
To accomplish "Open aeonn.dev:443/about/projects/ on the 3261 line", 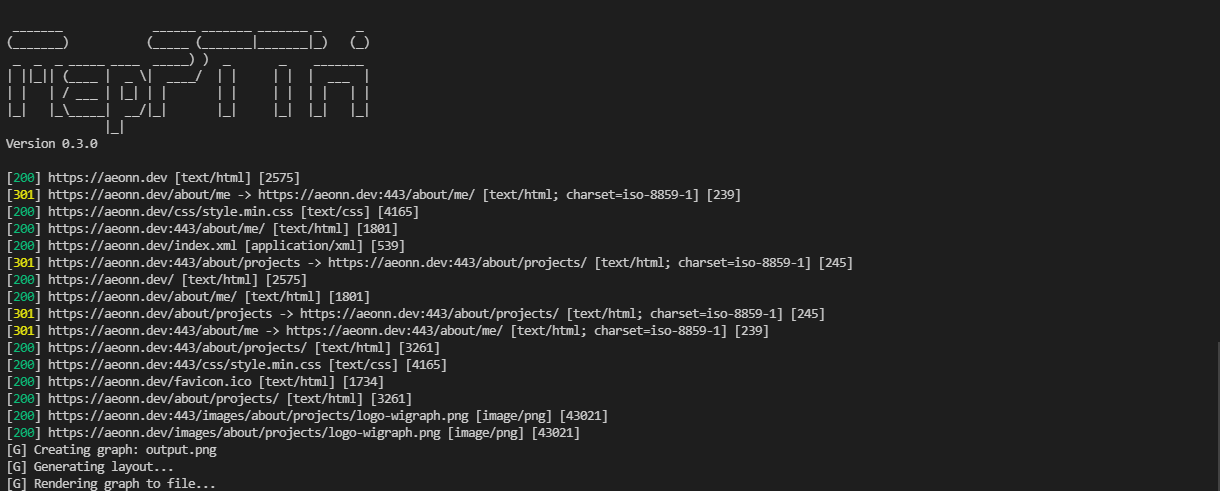I will pyautogui.click(x=178, y=348).
